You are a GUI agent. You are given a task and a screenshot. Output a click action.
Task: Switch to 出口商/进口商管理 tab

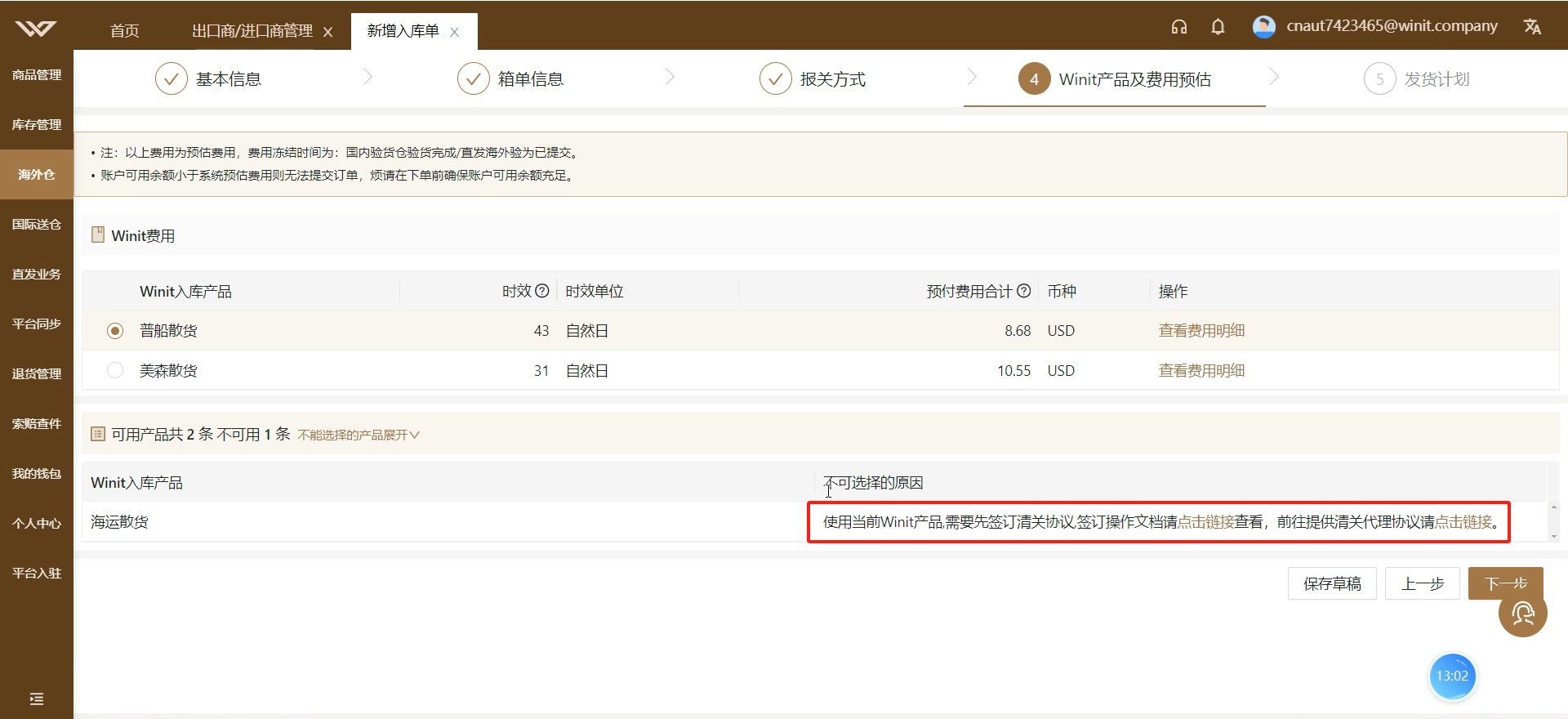pos(252,31)
